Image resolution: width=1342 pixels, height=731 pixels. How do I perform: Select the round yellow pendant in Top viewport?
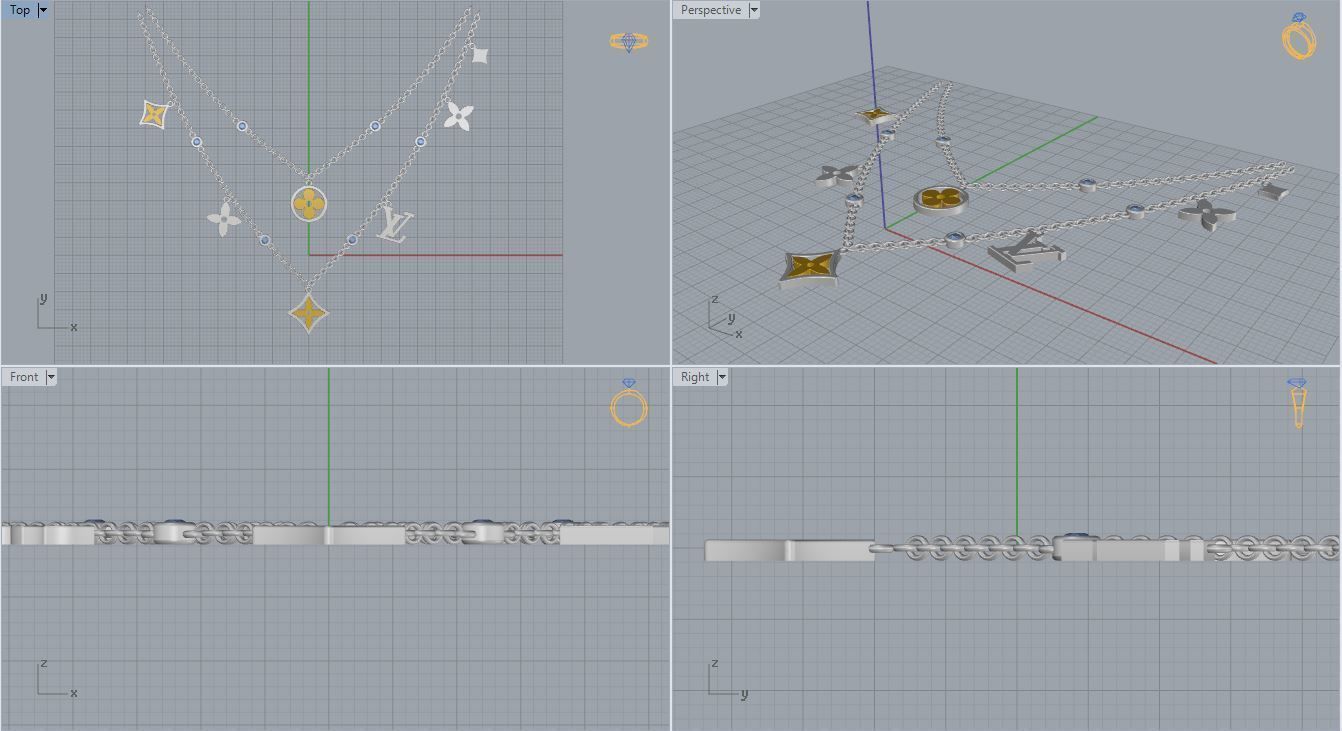pos(310,204)
